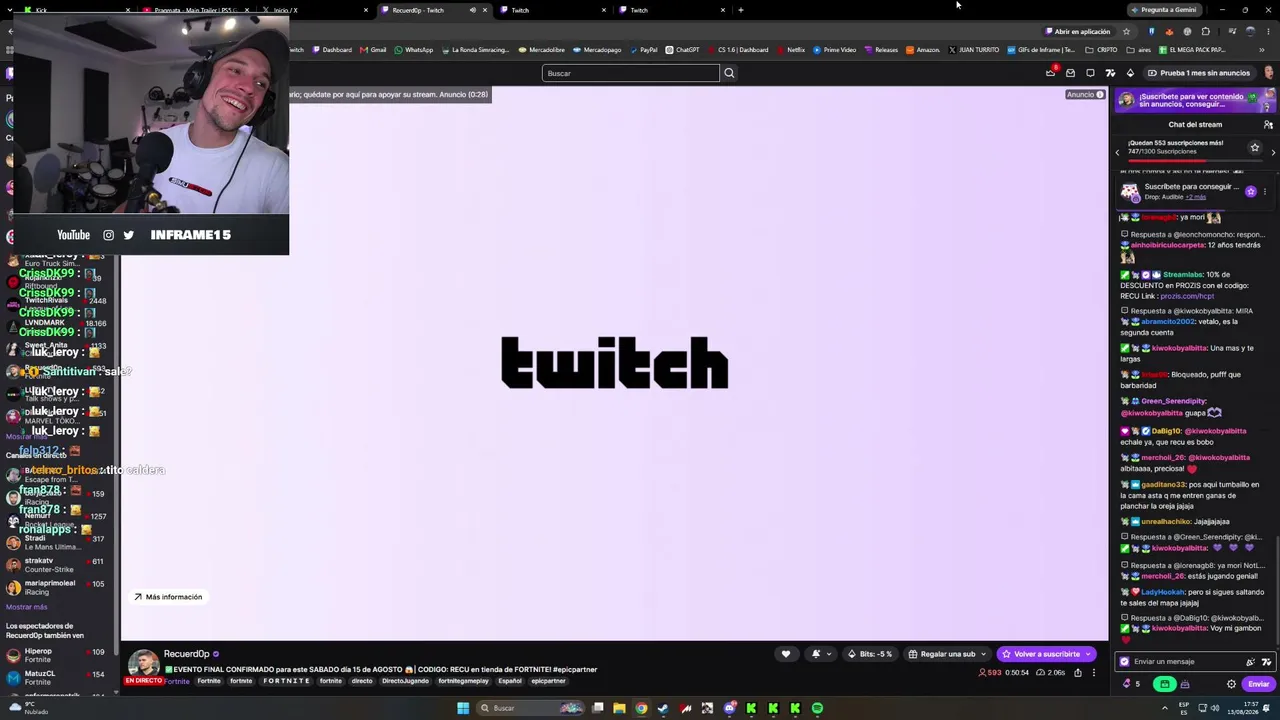The width and height of the screenshot is (1280, 720).
Task: Open the whispers speech bubble icon
Action: pos(1090,73)
